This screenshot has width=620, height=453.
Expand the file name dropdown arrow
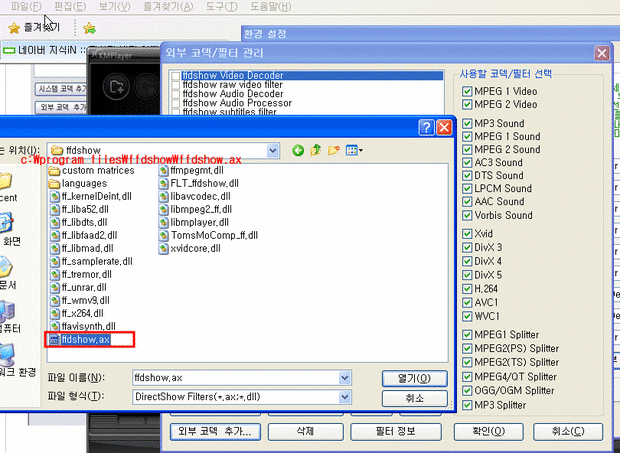(x=345, y=378)
